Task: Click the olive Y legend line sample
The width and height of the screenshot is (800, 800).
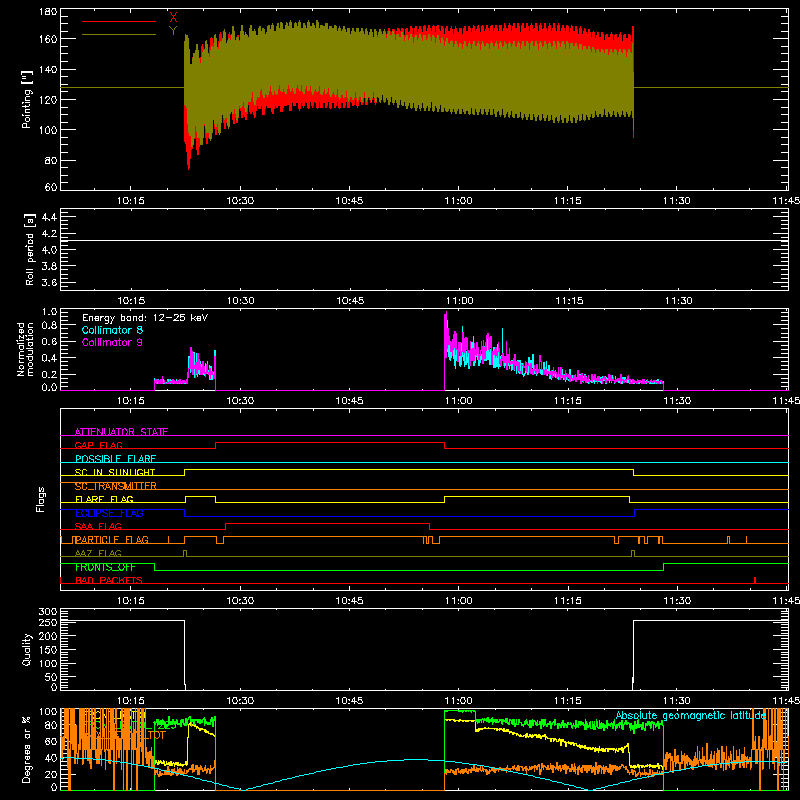Action: coord(119,34)
